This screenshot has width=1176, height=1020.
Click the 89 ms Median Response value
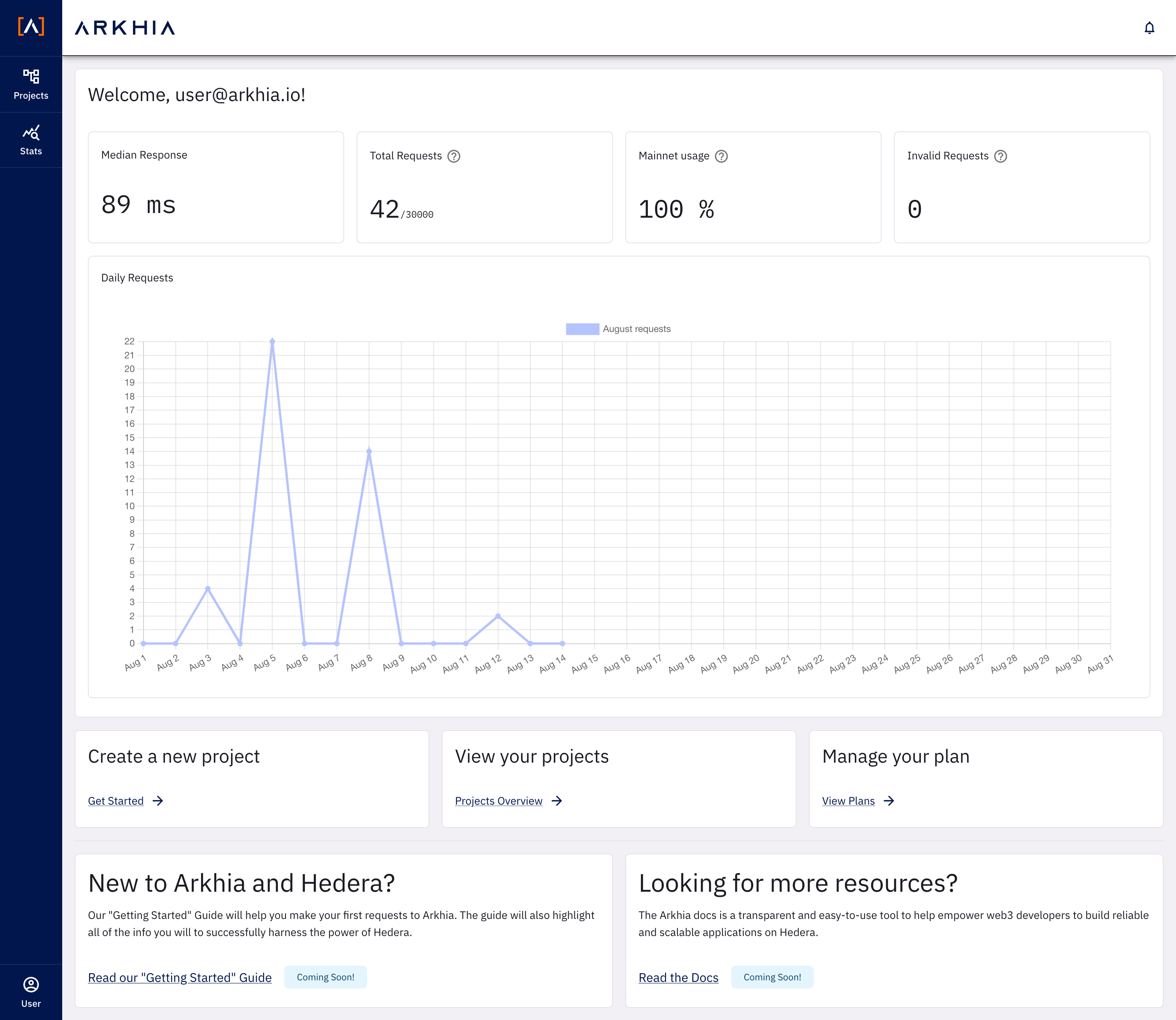(138, 205)
